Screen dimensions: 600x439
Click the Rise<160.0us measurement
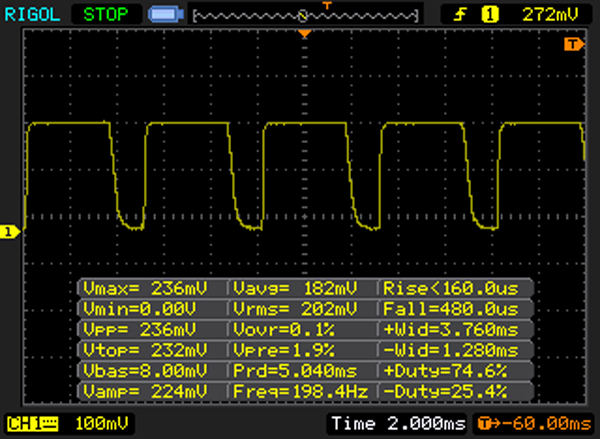451,288
